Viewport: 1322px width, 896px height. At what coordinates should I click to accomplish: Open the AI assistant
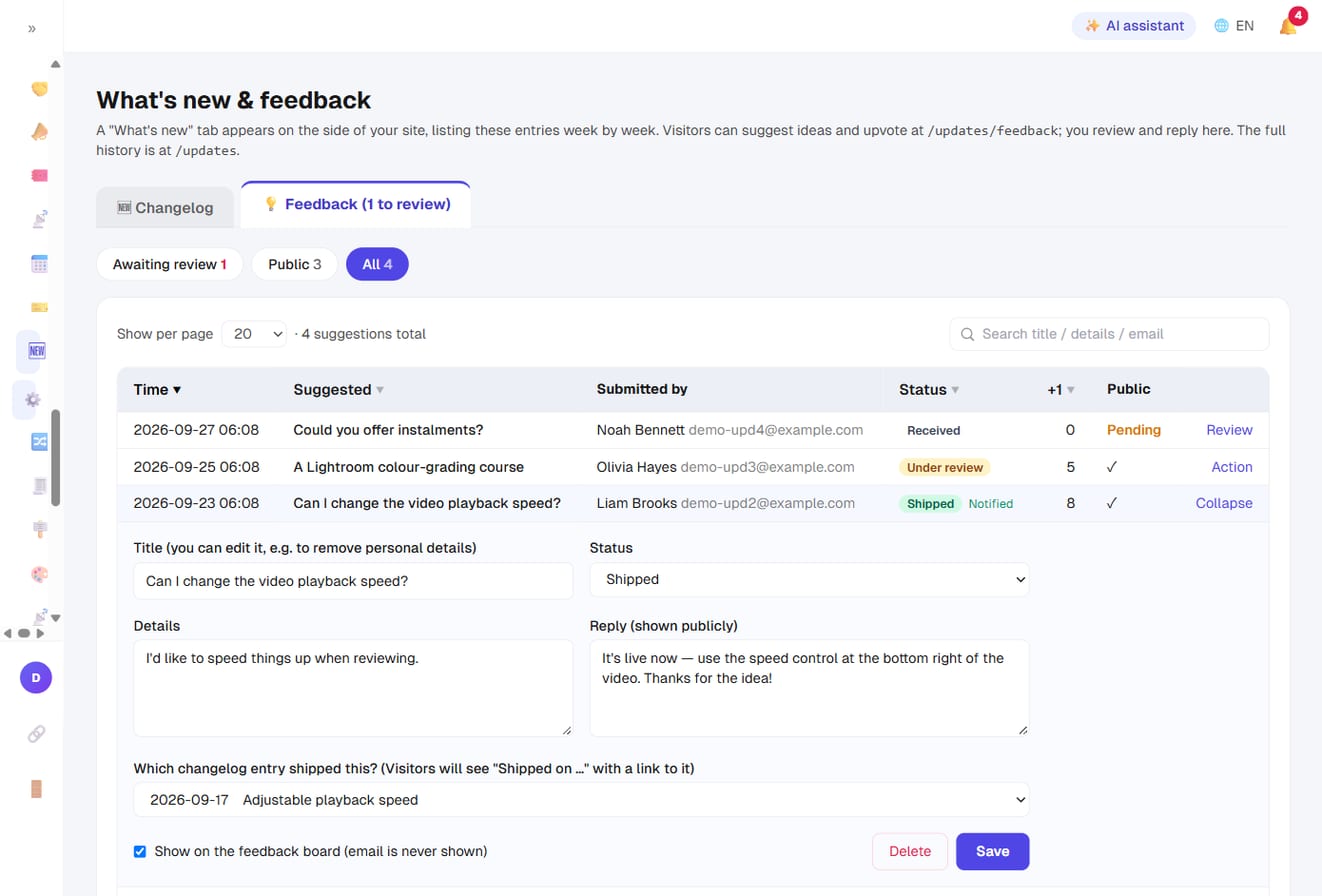pyautogui.click(x=1134, y=26)
